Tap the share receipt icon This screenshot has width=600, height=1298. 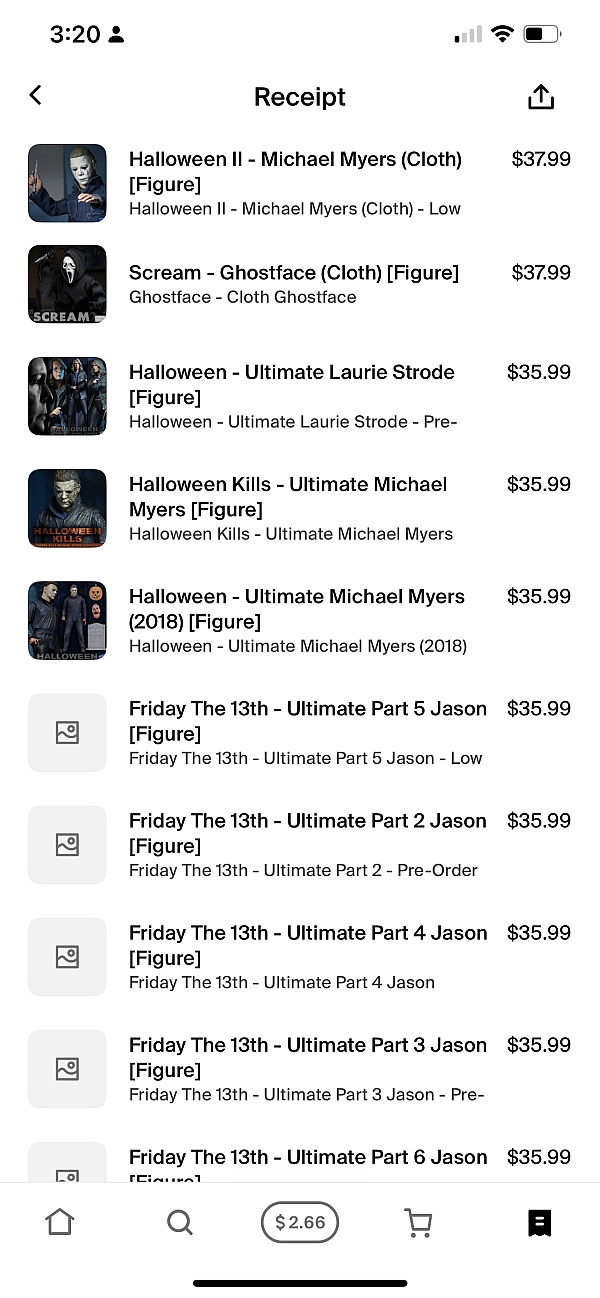click(x=540, y=97)
